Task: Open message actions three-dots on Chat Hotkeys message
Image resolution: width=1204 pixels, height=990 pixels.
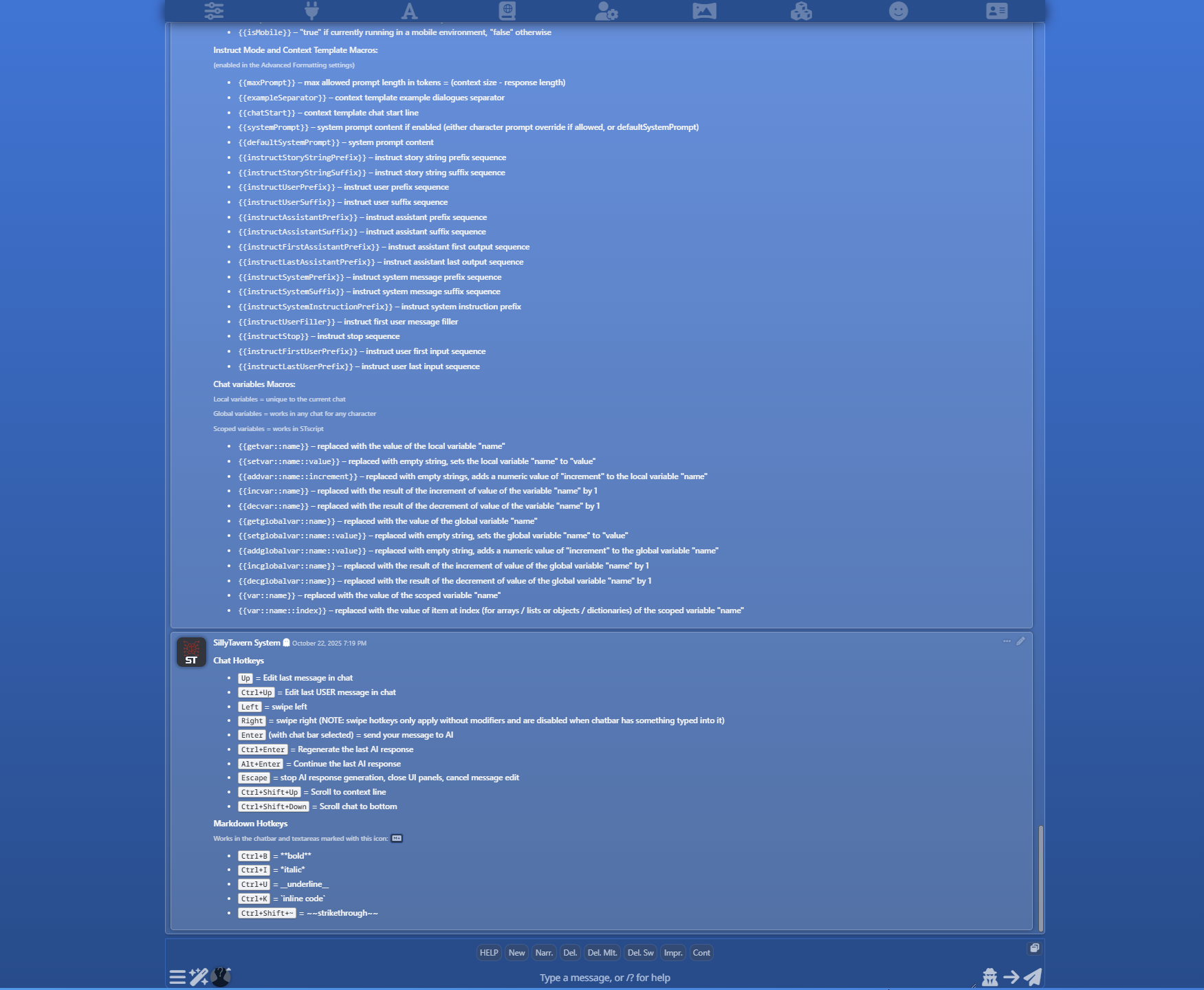Action: (1007, 641)
